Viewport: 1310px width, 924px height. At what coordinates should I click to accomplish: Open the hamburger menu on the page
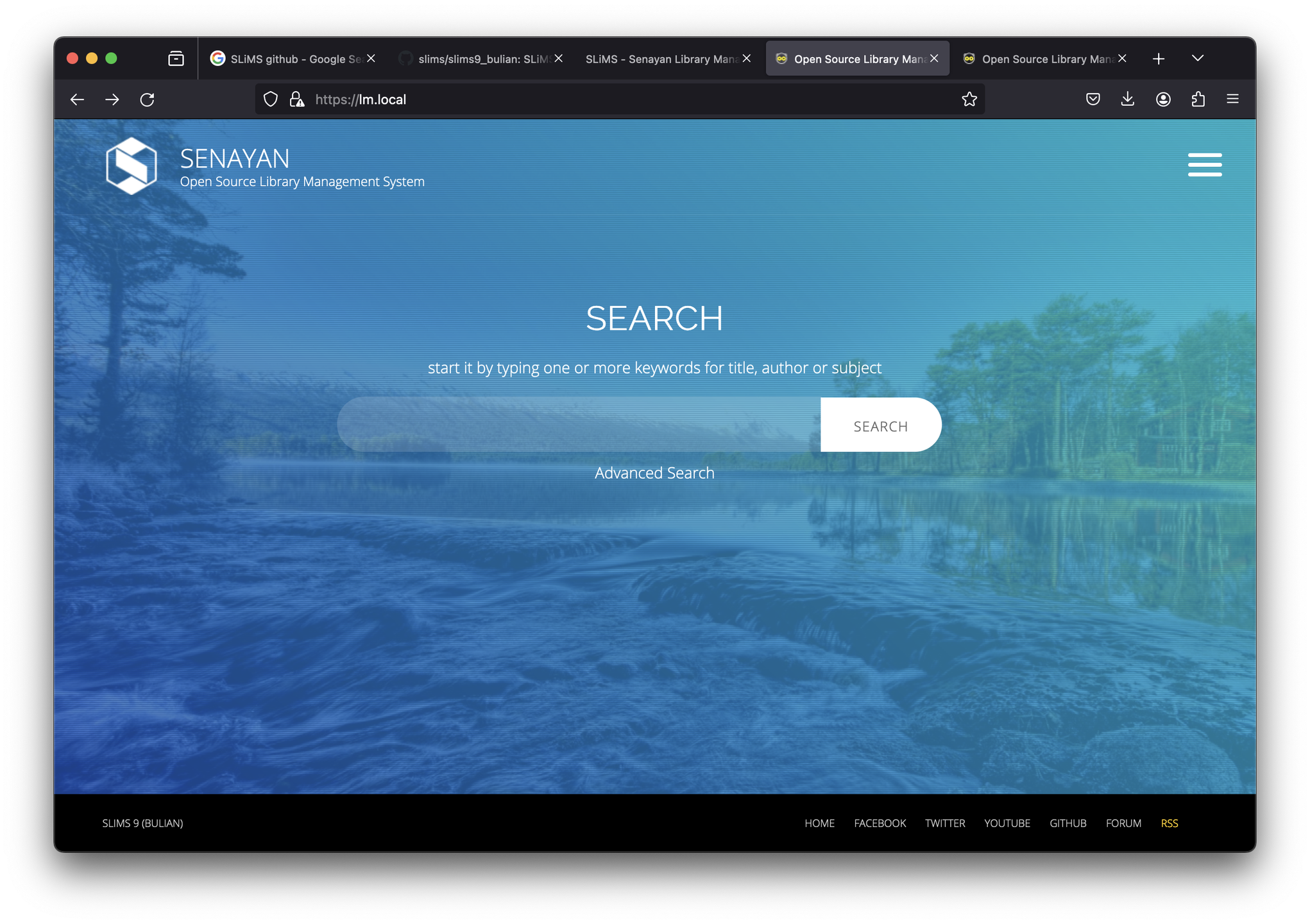click(1204, 164)
